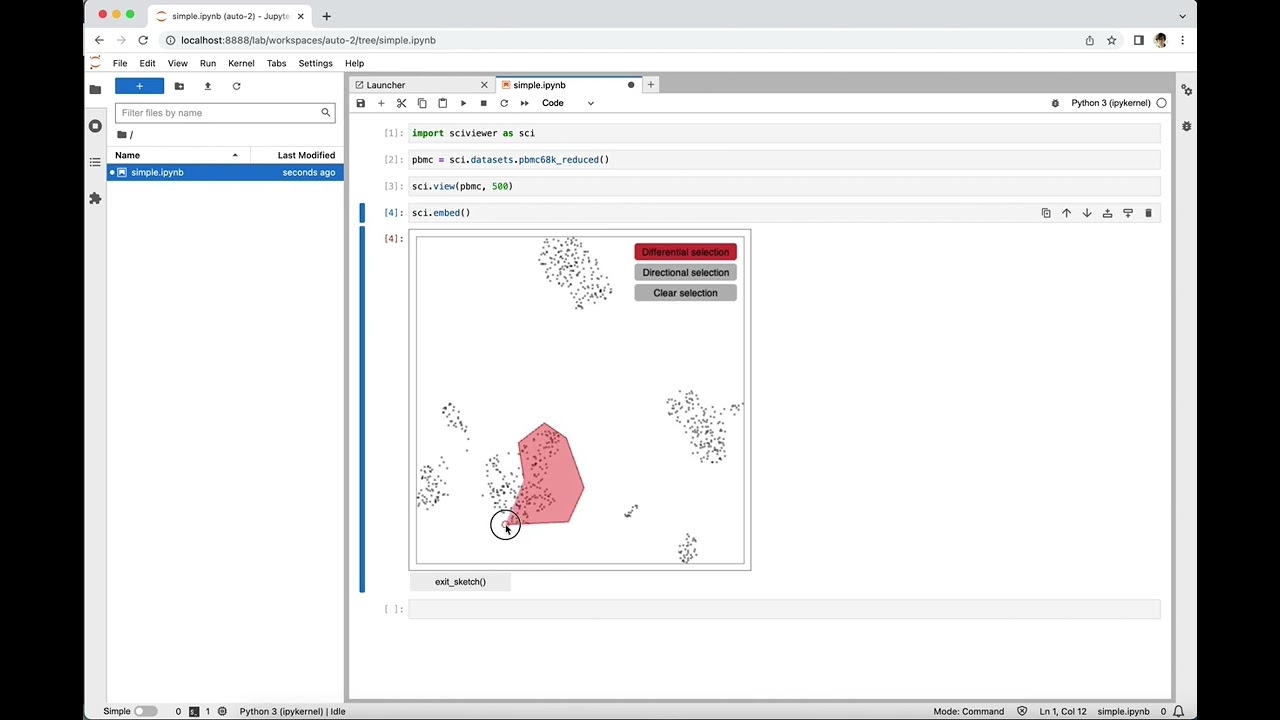Open the Edit menu
This screenshot has width=1280, height=720.
pyautogui.click(x=147, y=63)
